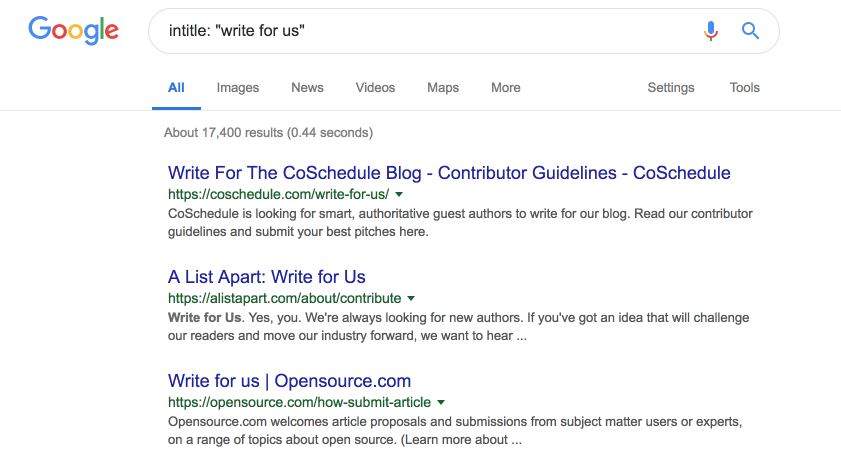Go to the Maps tab
The image size is (841, 459).
443,88
